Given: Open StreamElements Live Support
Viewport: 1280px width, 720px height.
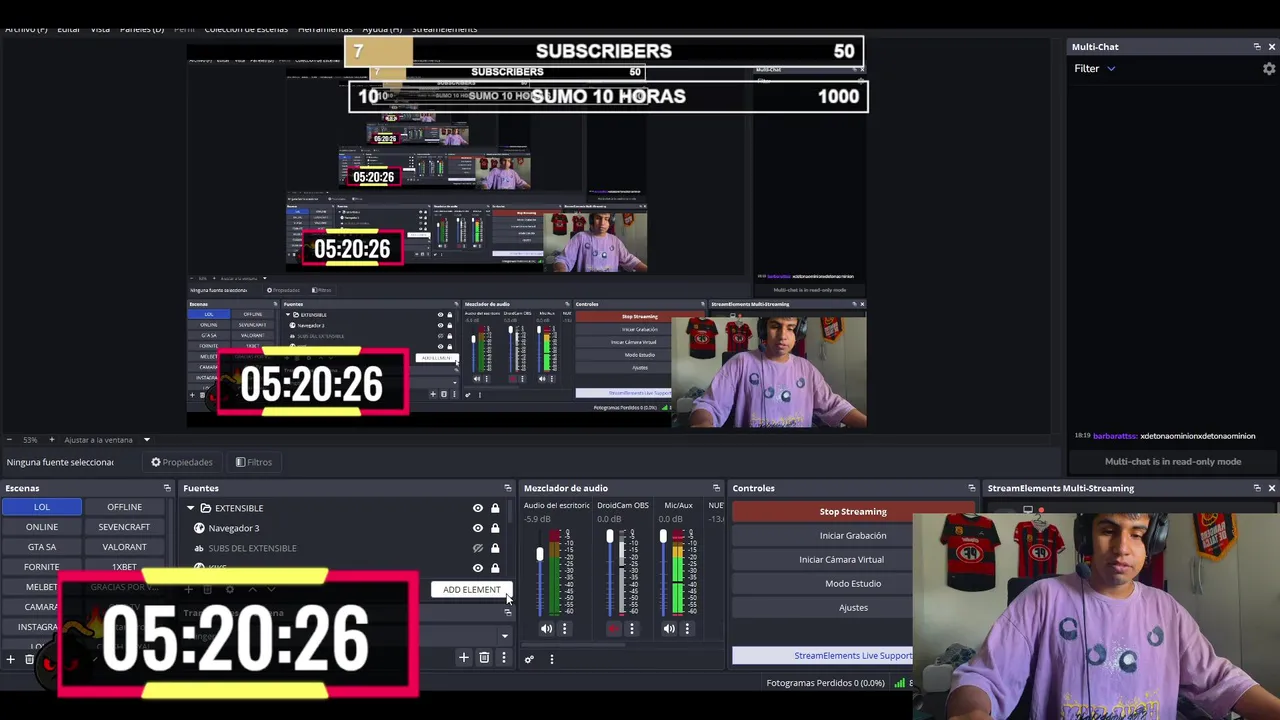Looking at the screenshot, I should [x=823, y=656].
